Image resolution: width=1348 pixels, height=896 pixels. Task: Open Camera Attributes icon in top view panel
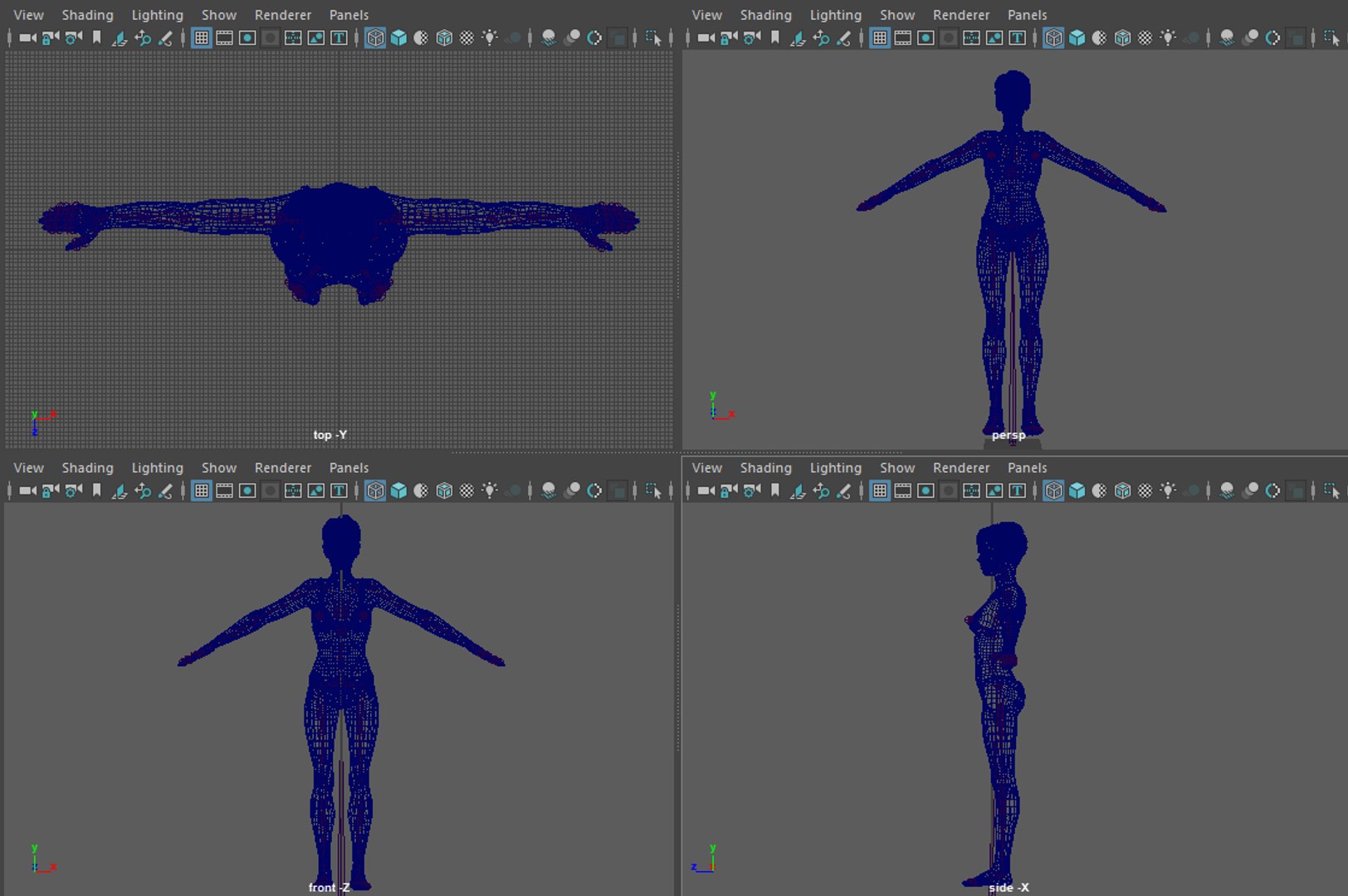(74, 38)
